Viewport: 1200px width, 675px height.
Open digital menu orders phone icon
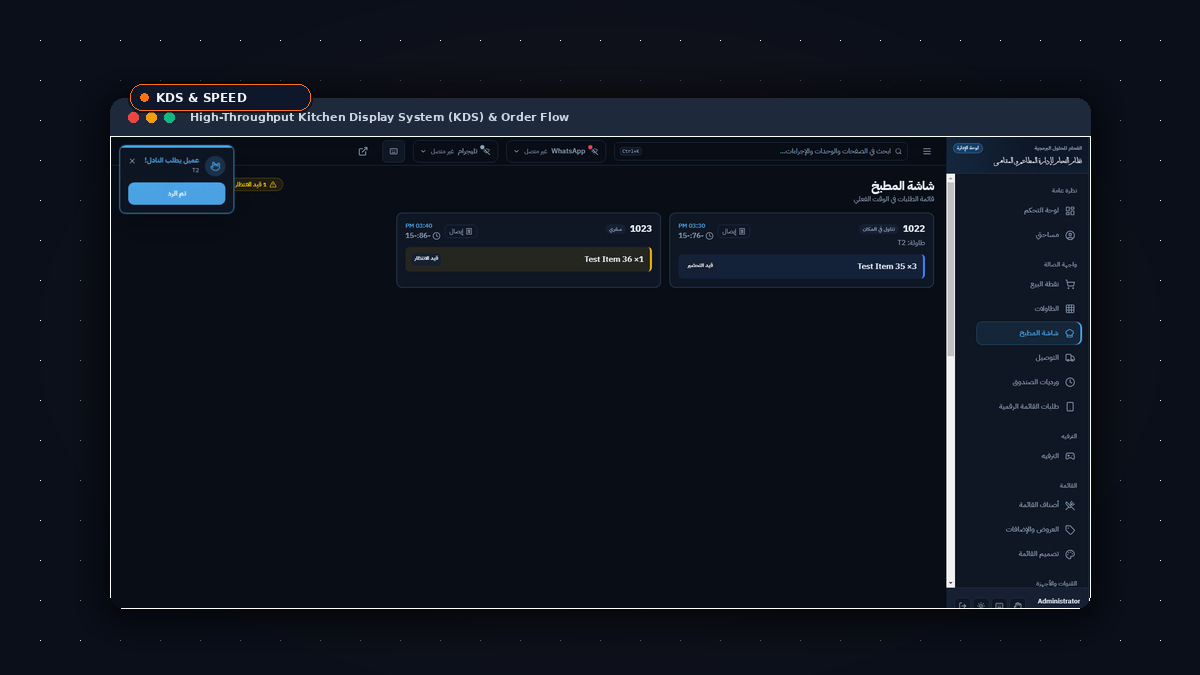[1070, 406]
